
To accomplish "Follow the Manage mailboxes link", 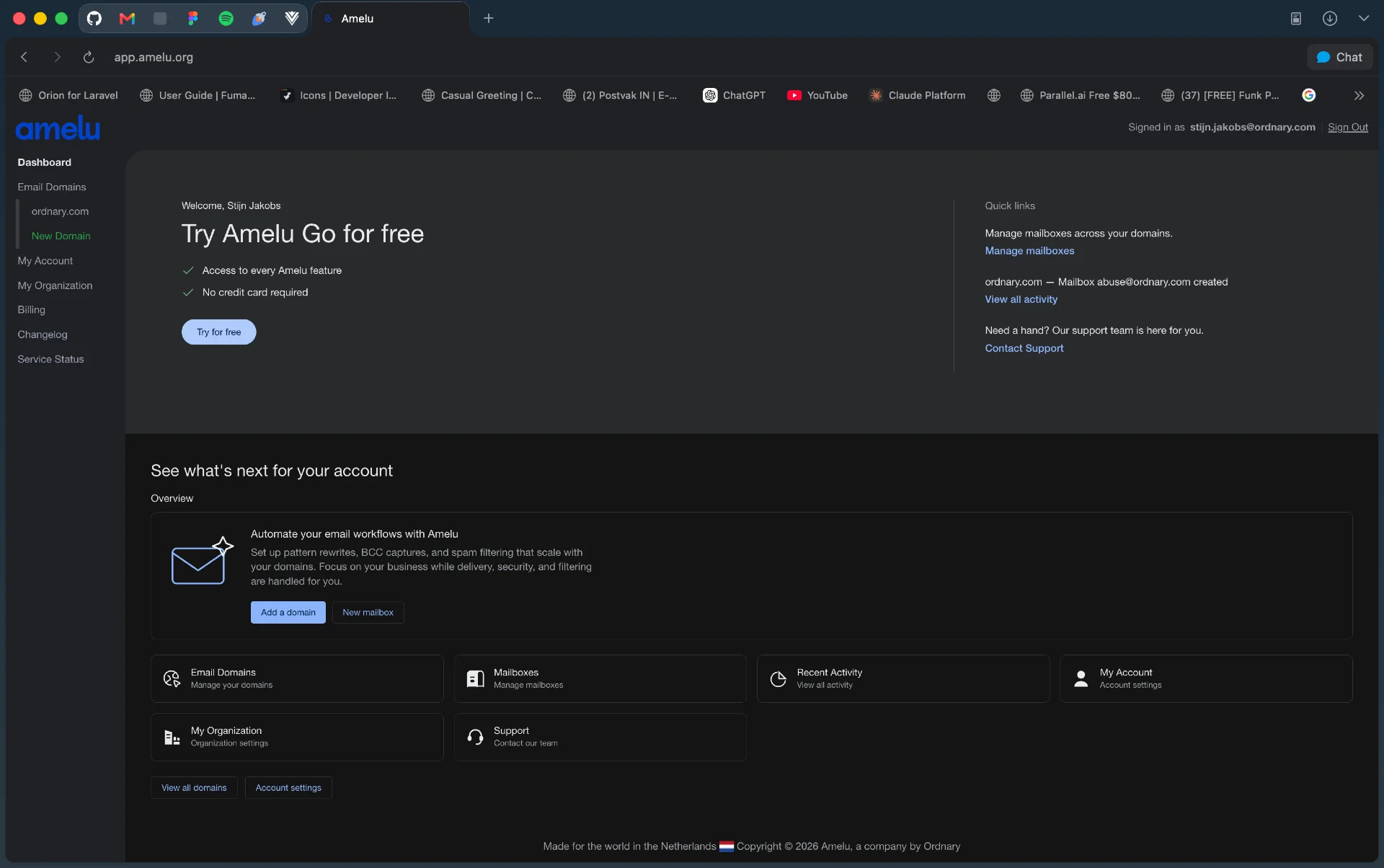I will 1029,251.
